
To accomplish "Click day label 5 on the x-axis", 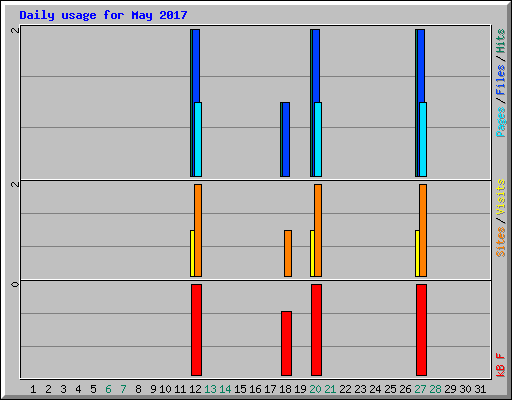I will 93,389.
